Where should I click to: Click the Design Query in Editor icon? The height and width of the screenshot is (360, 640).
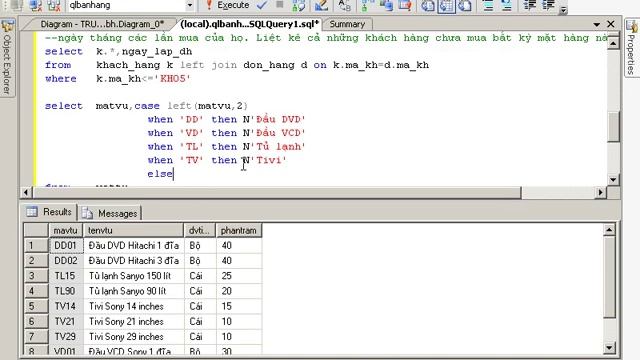pyautogui.click(x=321, y=5)
